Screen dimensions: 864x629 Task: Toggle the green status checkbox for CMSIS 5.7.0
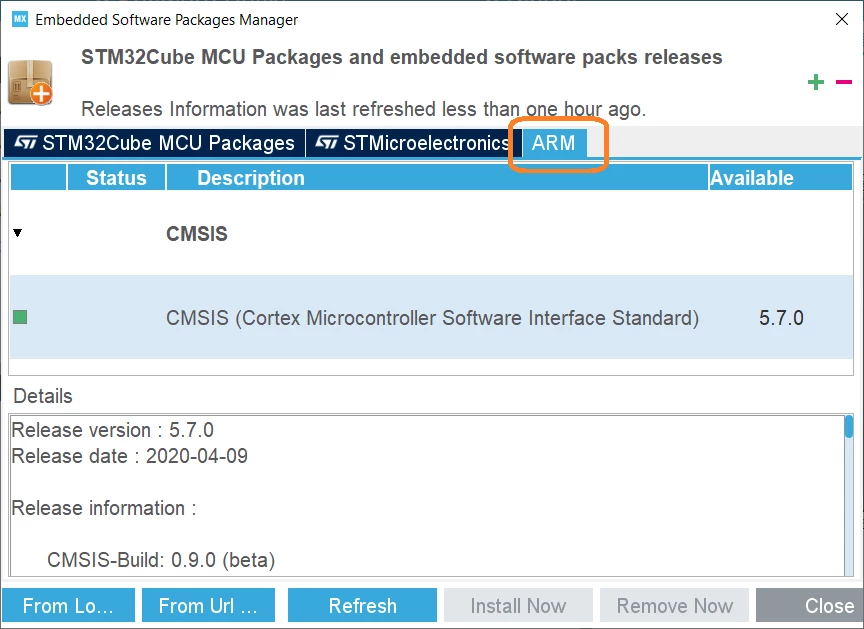[x=20, y=317]
